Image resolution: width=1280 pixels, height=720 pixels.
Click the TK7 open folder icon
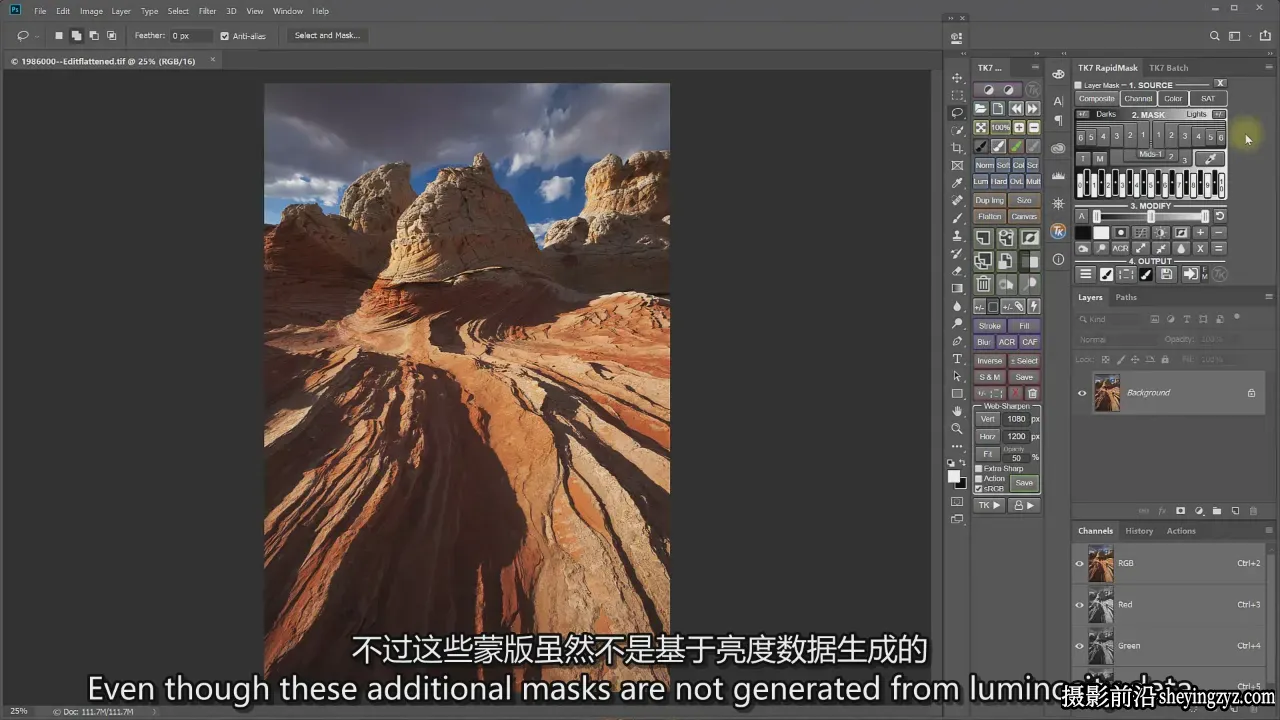(981, 108)
